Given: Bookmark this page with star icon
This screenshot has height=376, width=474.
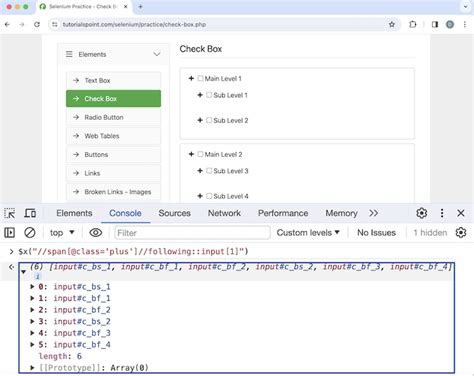Looking at the screenshot, I should [x=392, y=24].
